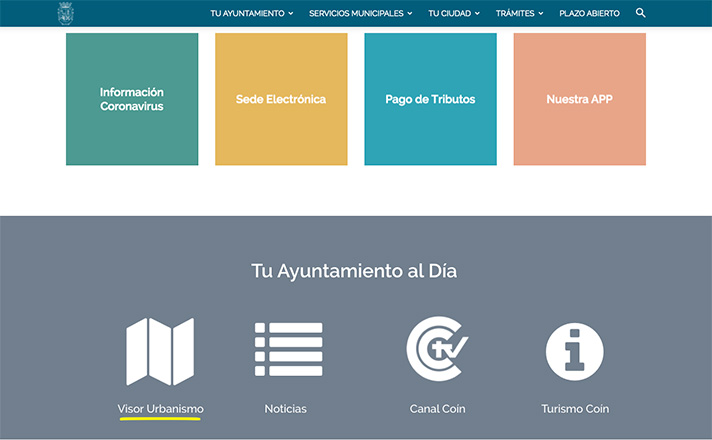Viewport: 712px width, 440px height.
Task: Open the Canal Coín TV logo icon
Action: click(437, 350)
